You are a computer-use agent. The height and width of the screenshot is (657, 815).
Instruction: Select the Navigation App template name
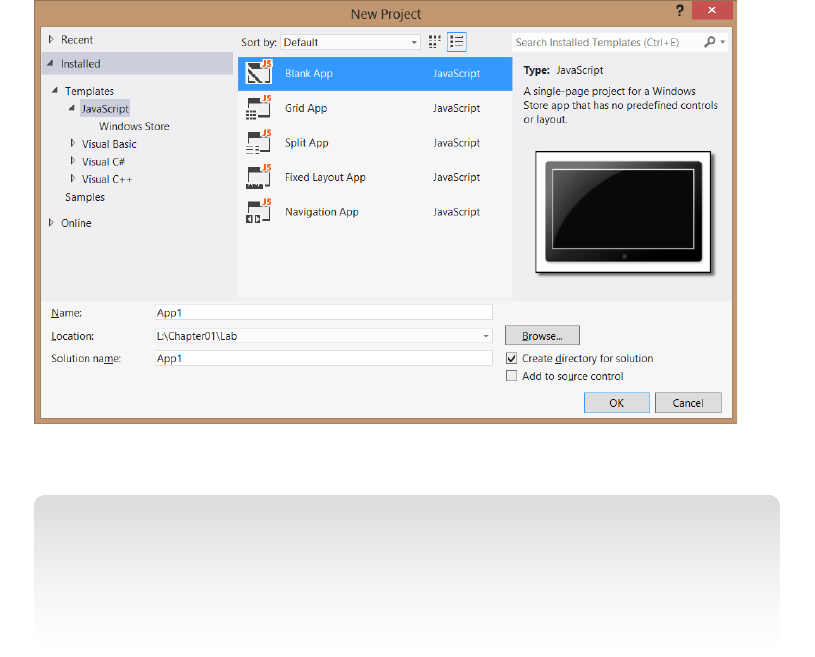322,212
